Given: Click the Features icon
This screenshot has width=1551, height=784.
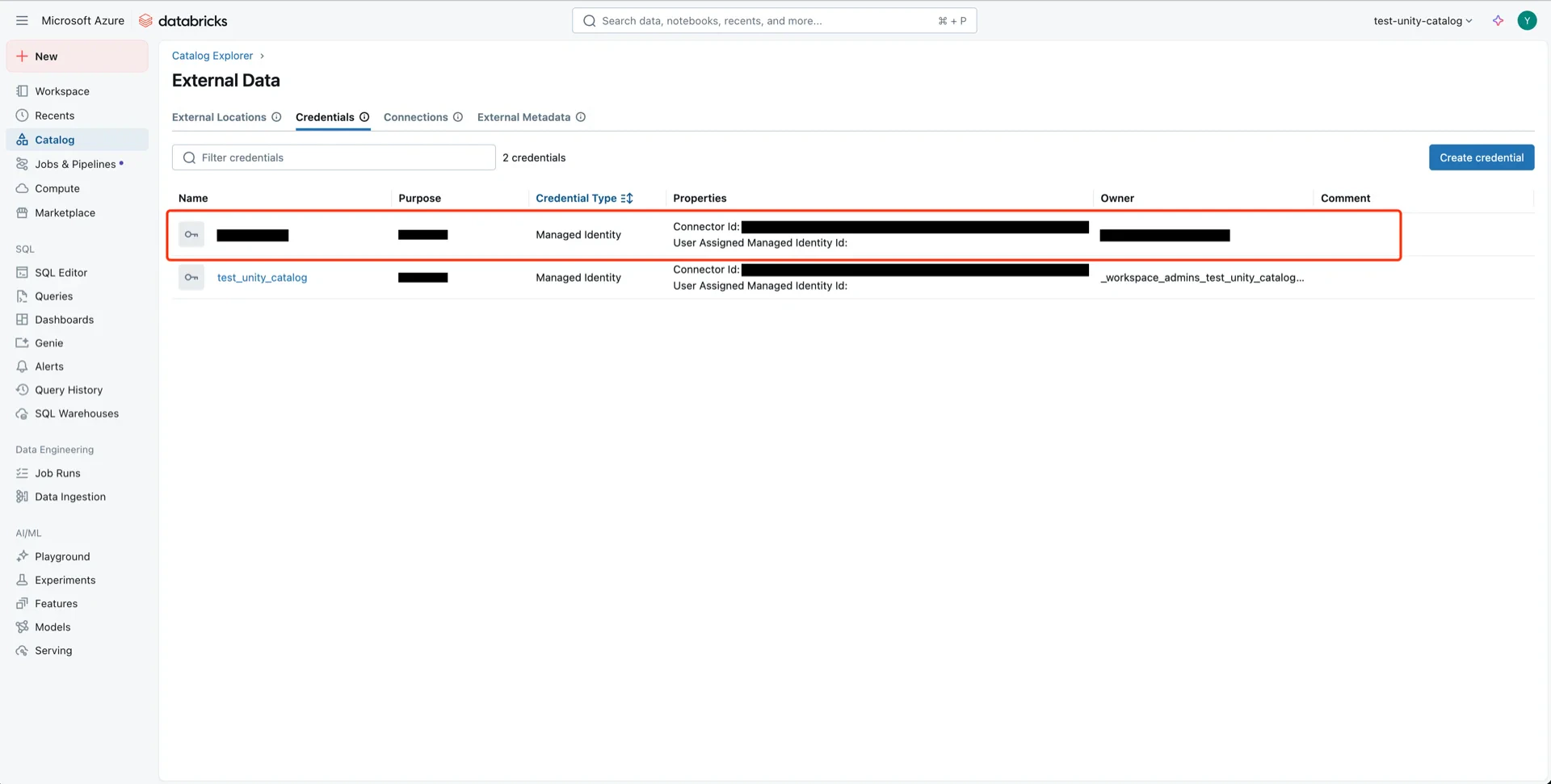Looking at the screenshot, I should 22,603.
